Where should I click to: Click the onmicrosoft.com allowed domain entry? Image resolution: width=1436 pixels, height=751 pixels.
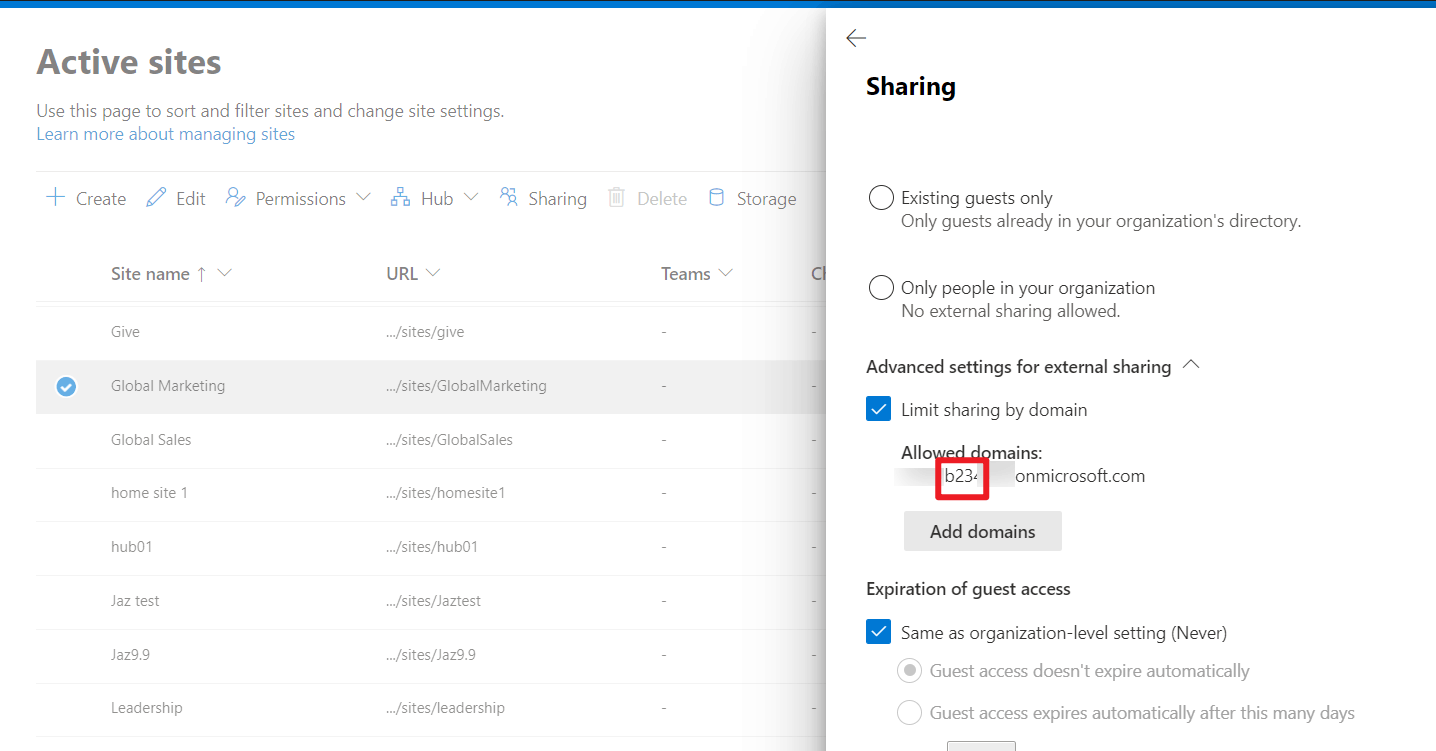pos(1020,476)
